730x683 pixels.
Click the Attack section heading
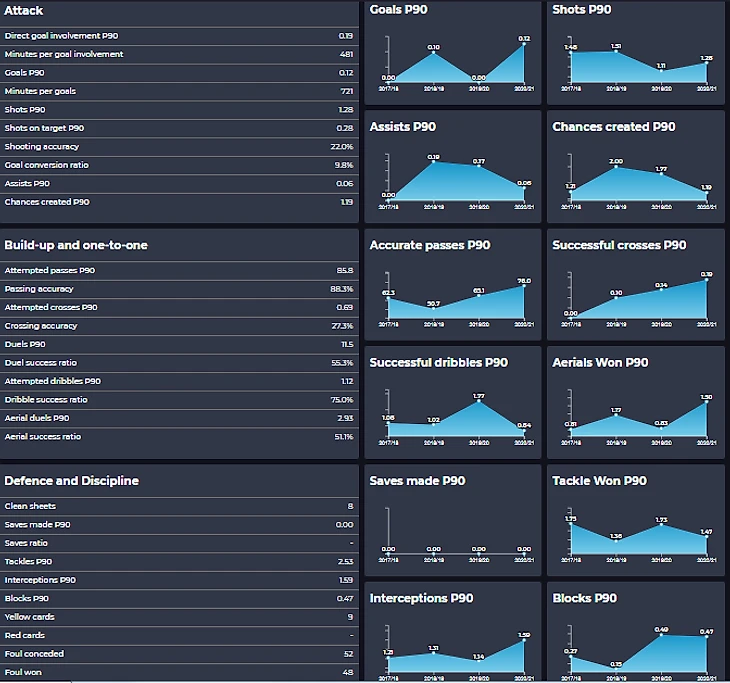(x=23, y=10)
